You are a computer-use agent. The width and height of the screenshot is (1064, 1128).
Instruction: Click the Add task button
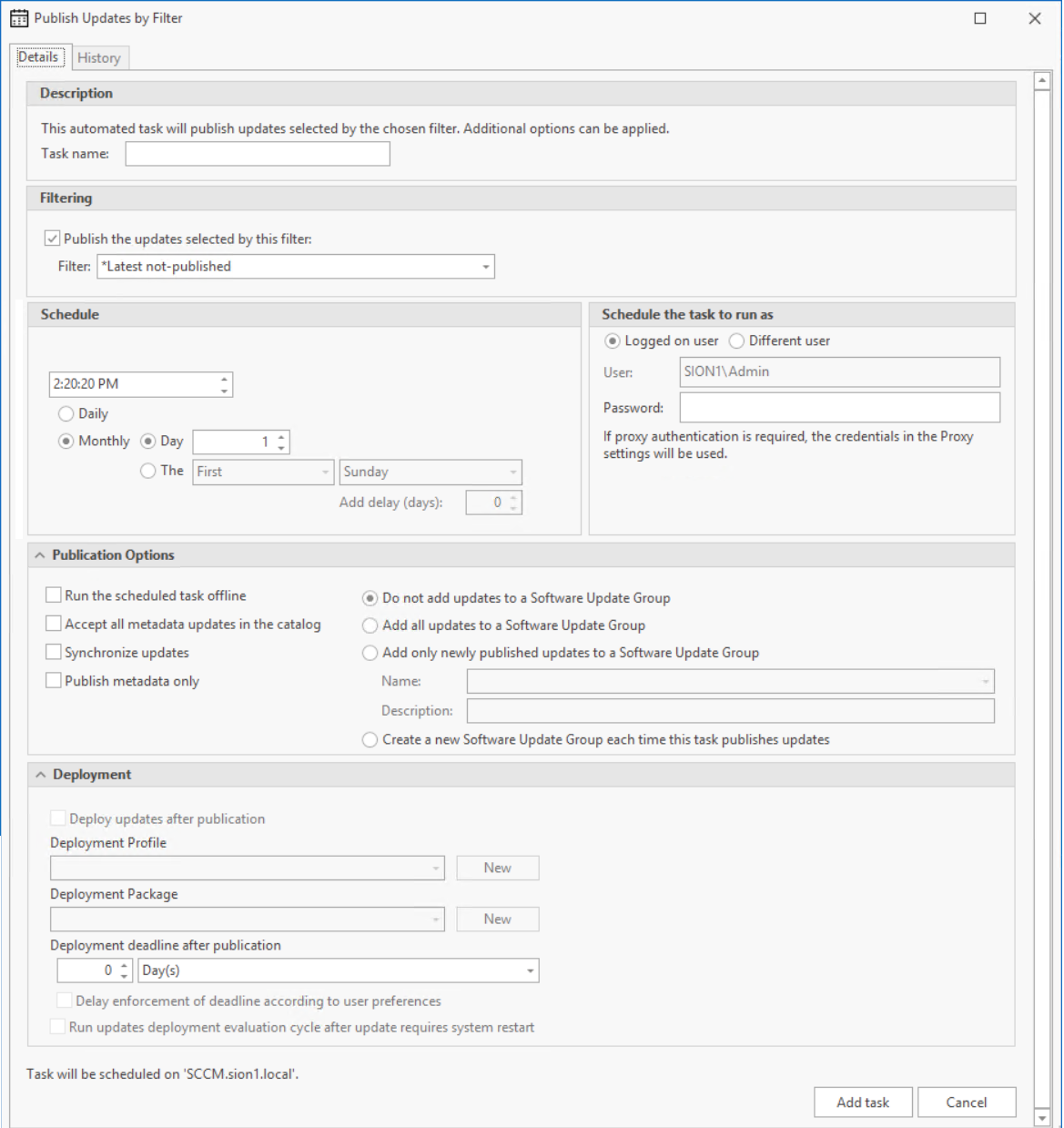pyautogui.click(x=863, y=1103)
